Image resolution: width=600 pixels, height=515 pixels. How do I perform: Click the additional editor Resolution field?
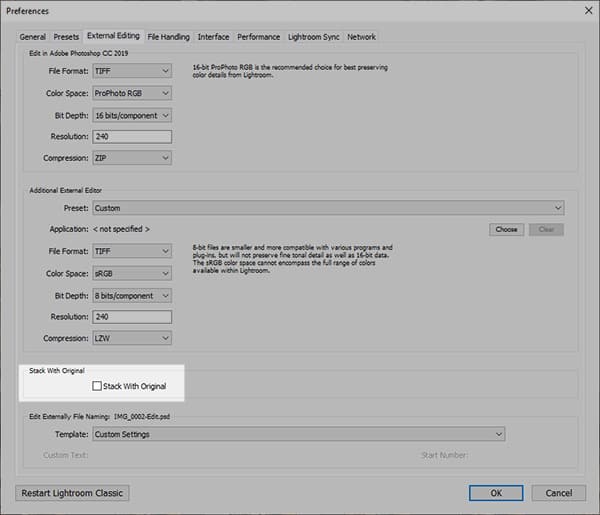132,317
